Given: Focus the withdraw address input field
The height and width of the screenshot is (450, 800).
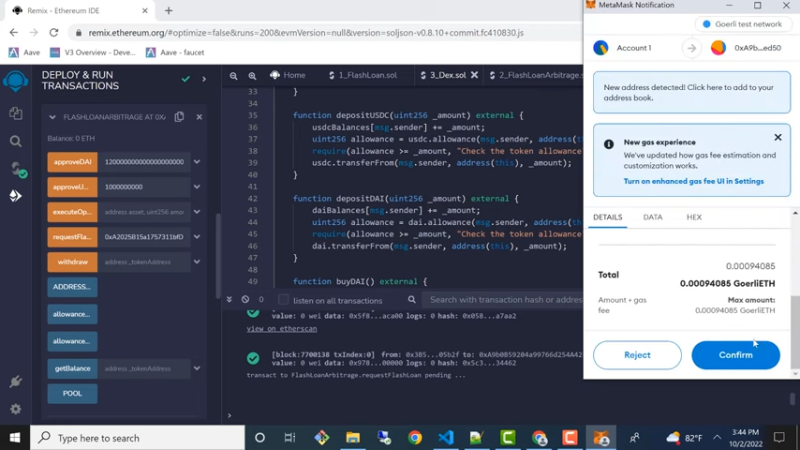Looking at the screenshot, I should (x=144, y=262).
